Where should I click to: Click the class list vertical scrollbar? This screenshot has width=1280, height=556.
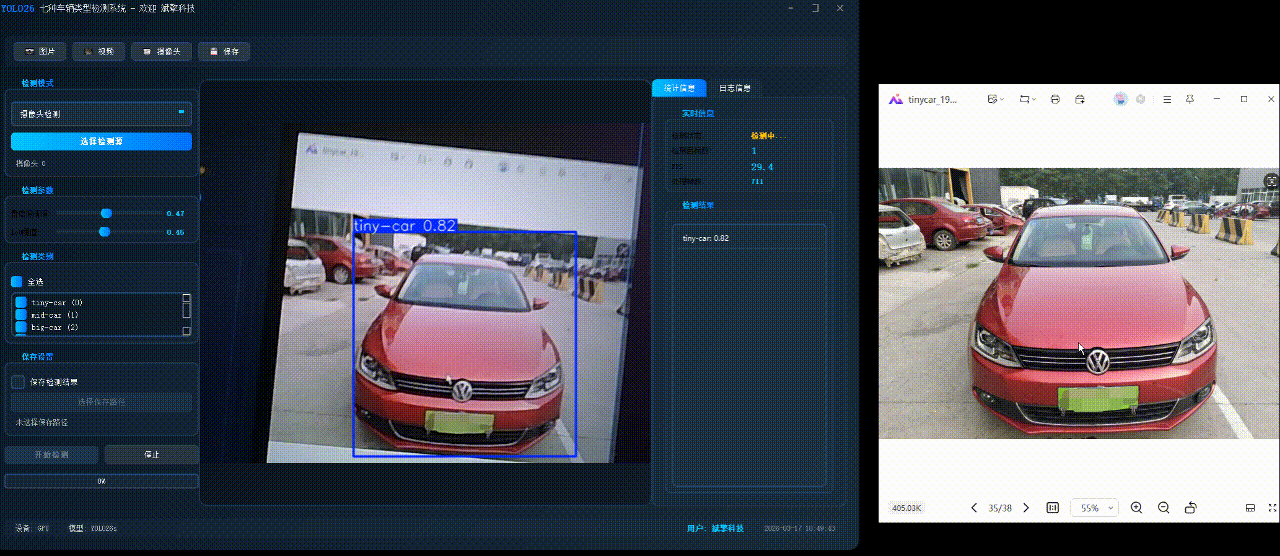coord(186,314)
